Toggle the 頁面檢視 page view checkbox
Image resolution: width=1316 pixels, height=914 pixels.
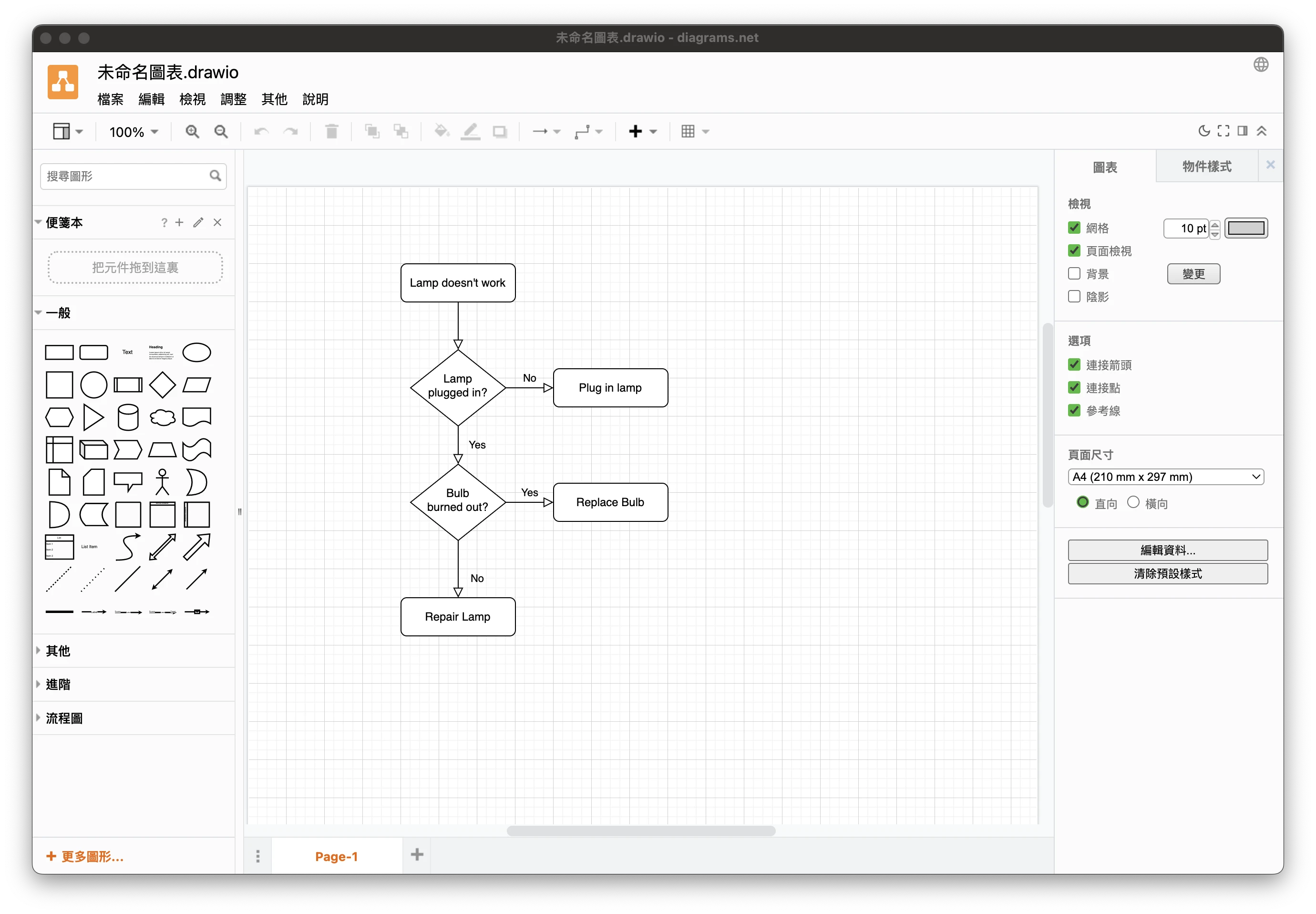[1074, 251]
